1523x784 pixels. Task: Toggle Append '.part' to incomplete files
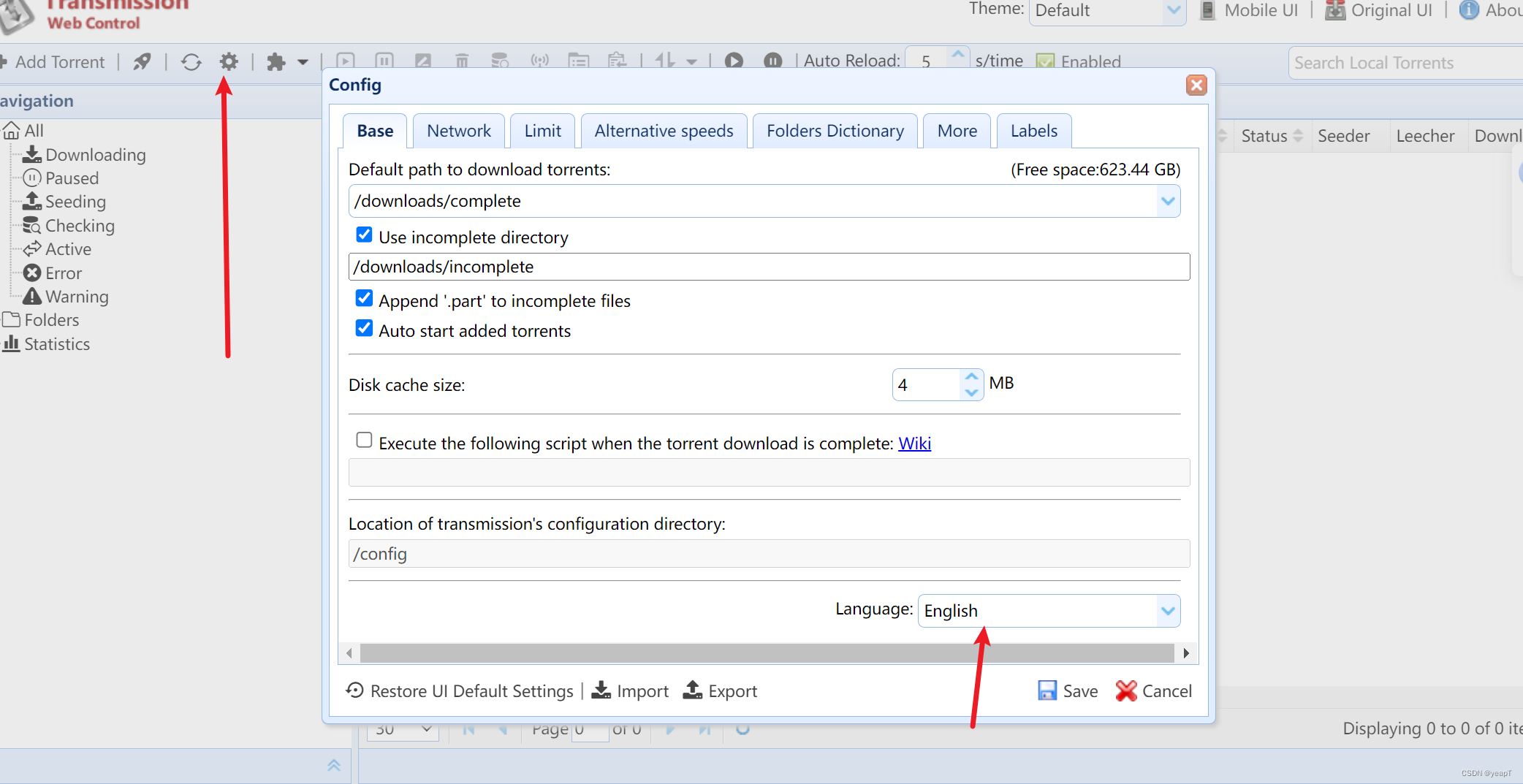[364, 298]
